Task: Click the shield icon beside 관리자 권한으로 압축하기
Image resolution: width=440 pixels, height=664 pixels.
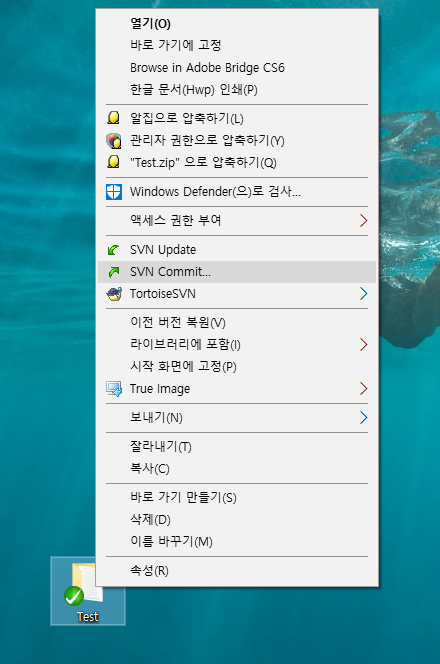Action: [x=113, y=140]
